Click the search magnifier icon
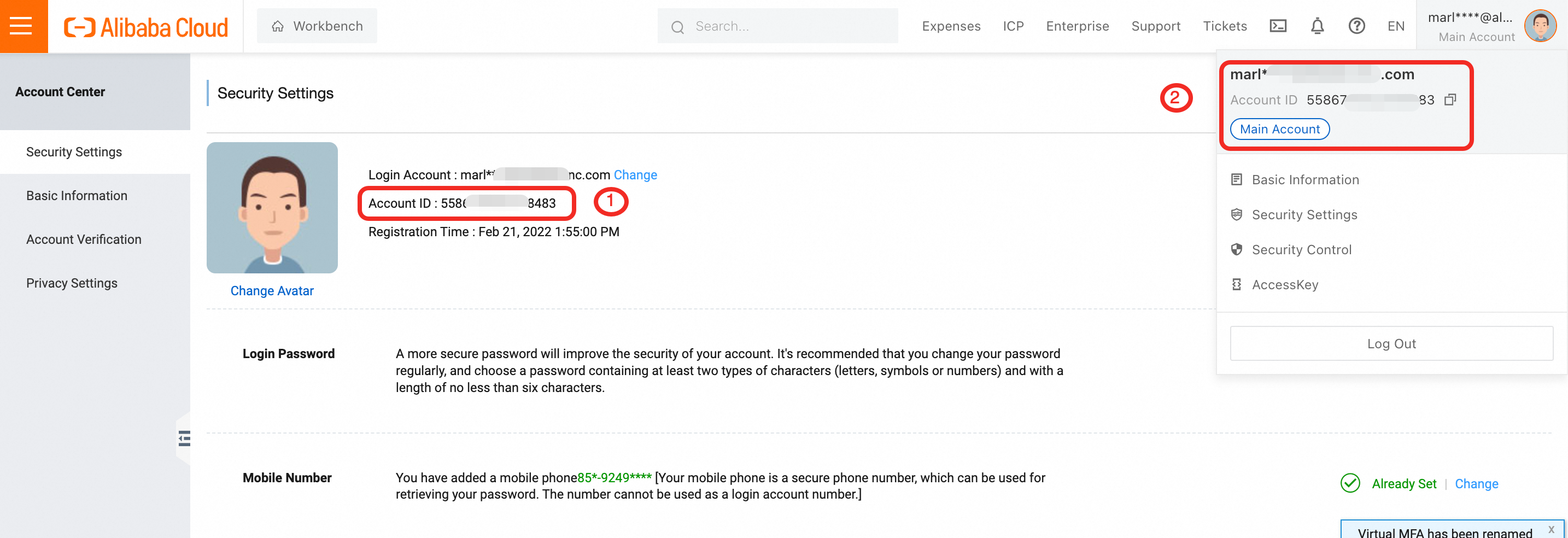 click(x=677, y=27)
